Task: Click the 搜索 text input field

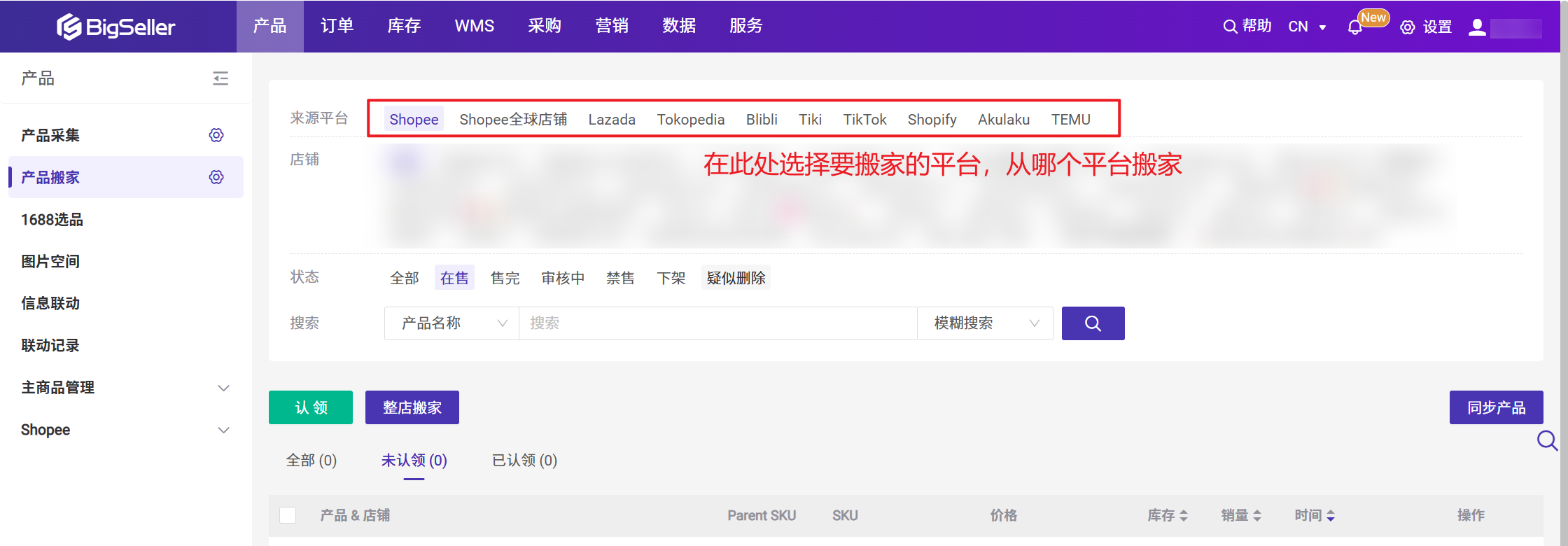Action: (718, 323)
